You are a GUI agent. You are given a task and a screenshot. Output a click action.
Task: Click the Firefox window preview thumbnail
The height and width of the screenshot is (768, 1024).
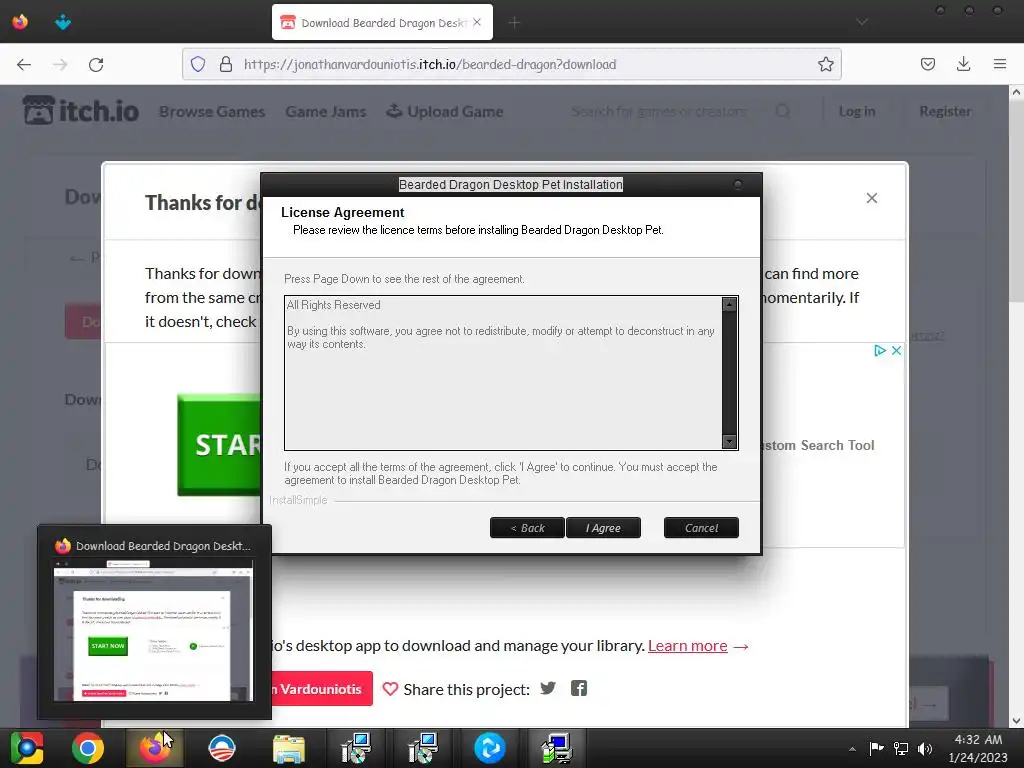point(153,630)
